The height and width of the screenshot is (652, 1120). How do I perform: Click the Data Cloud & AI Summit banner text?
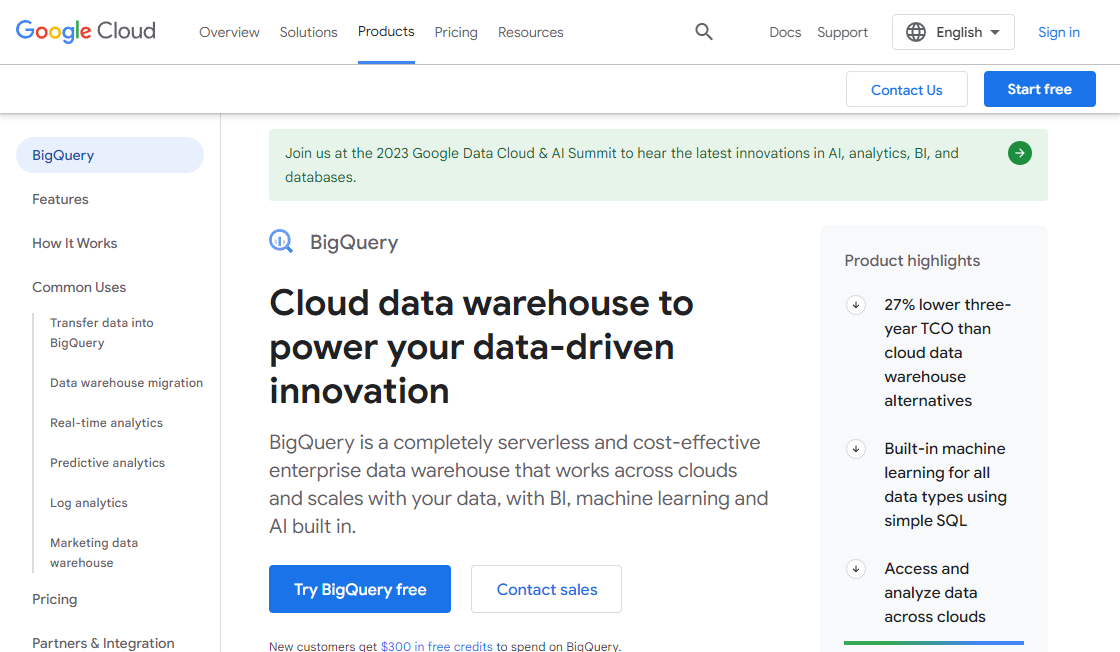621,165
